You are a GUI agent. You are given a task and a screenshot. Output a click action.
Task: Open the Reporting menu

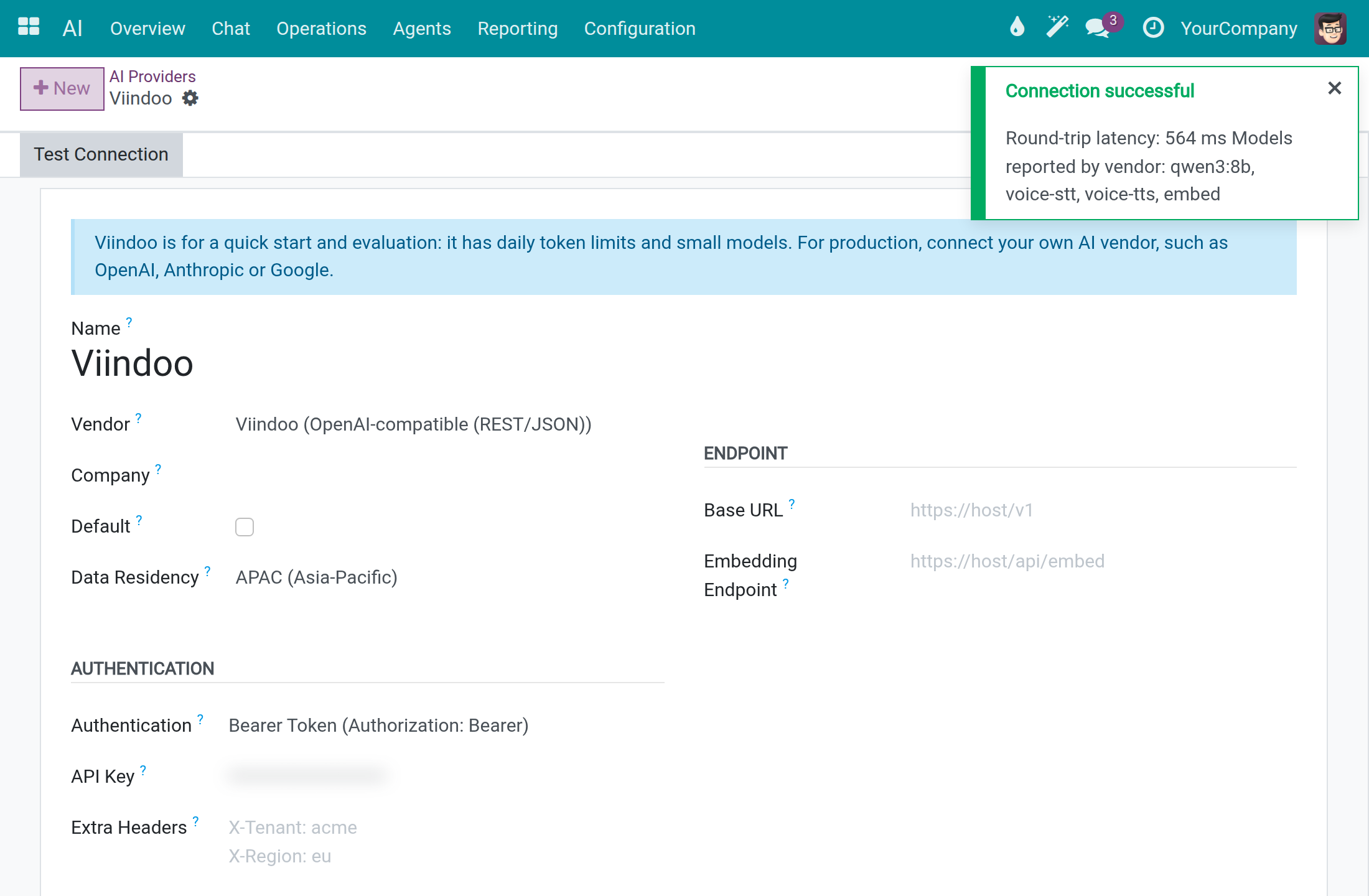pyautogui.click(x=518, y=29)
